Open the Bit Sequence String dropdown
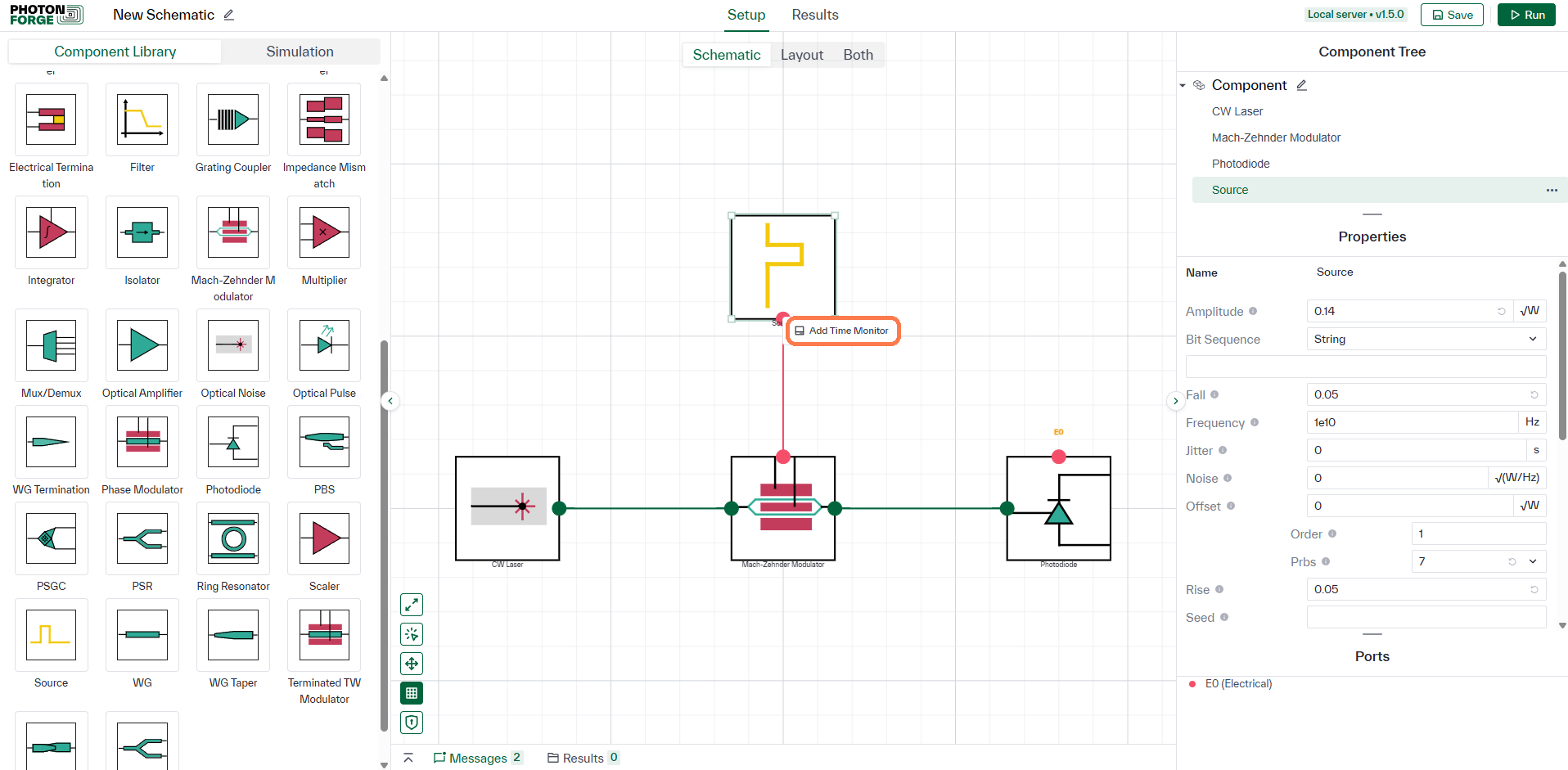1568x770 pixels. (1426, 339)
